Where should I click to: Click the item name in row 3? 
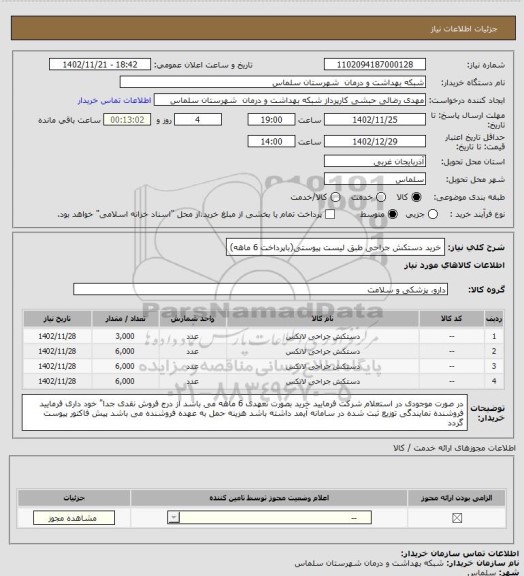[x=323, y=367]
